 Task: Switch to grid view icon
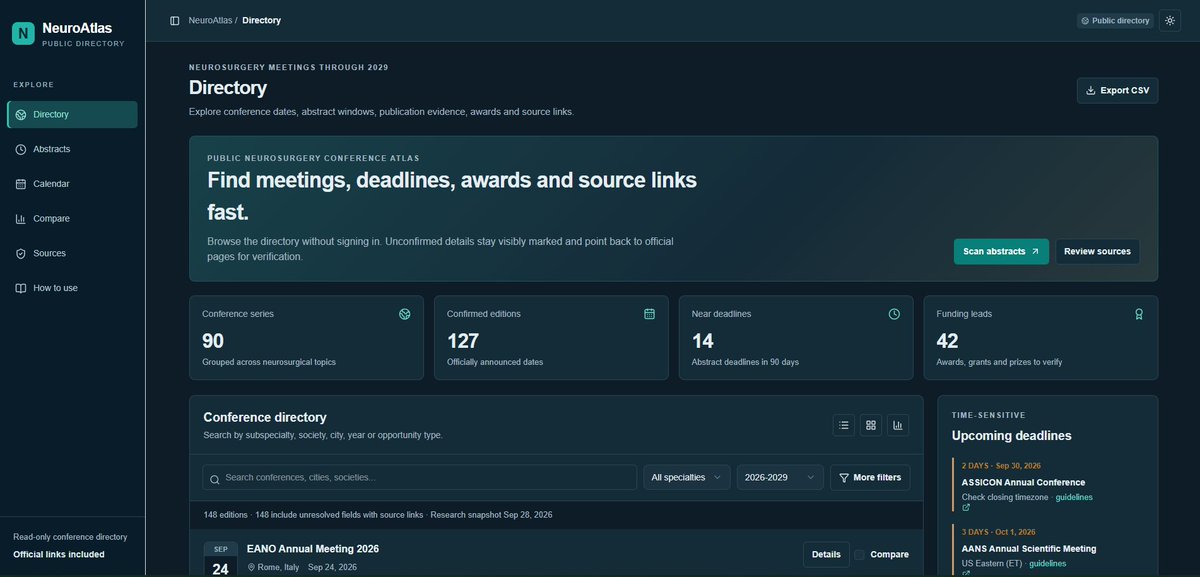pos(871,425)
